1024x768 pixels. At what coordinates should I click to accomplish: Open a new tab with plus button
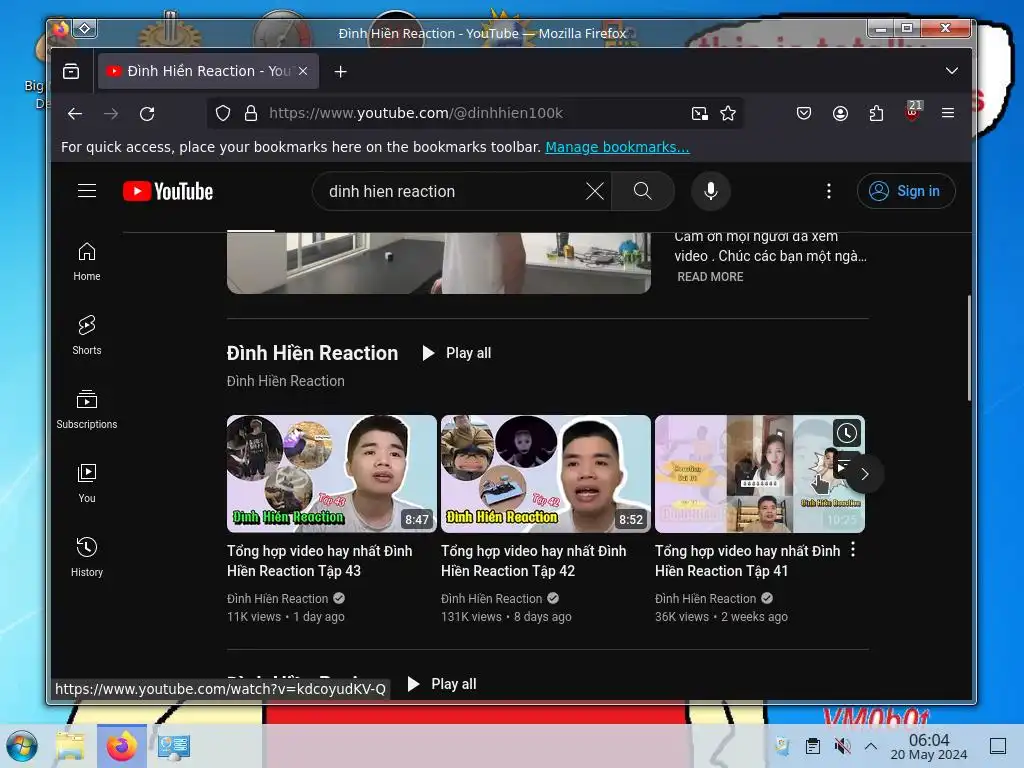340,71
